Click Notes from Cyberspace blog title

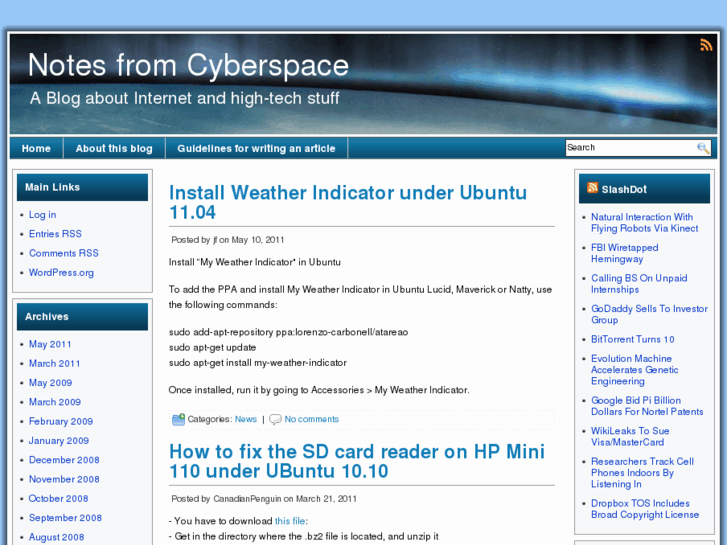point(188,65)
